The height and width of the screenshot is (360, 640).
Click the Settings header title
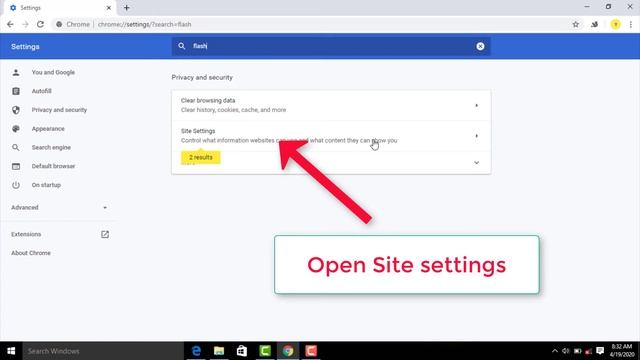tap(25, 47)
